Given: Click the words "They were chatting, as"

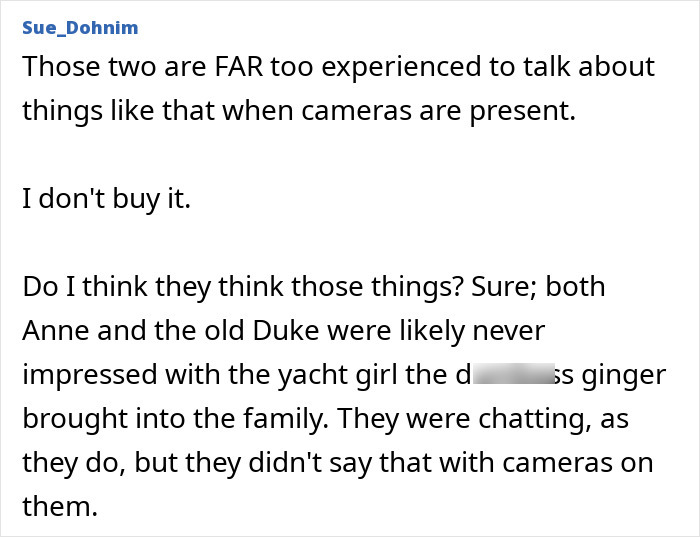Looking at the screenshot, I should pos(483,417).
